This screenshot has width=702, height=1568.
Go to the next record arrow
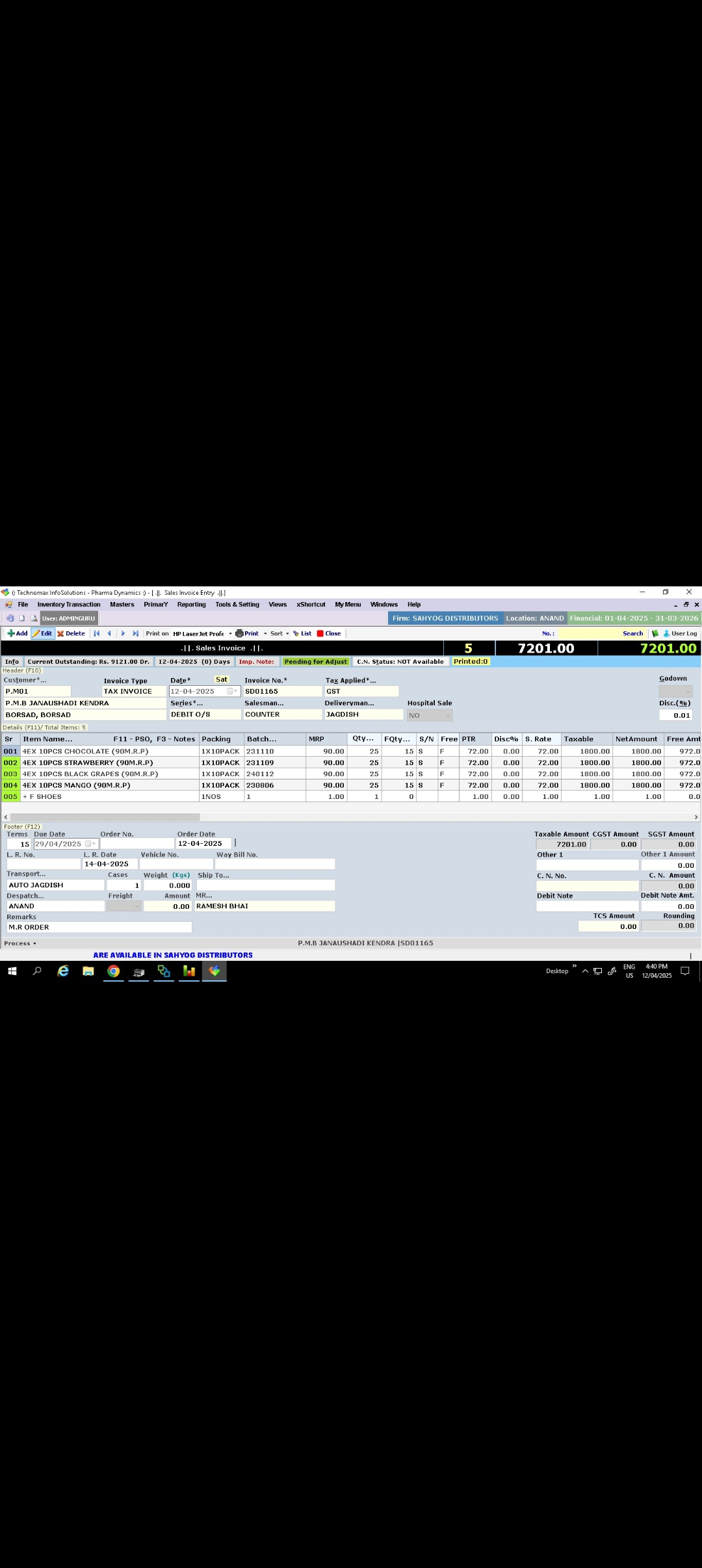(x=123, y=633)
